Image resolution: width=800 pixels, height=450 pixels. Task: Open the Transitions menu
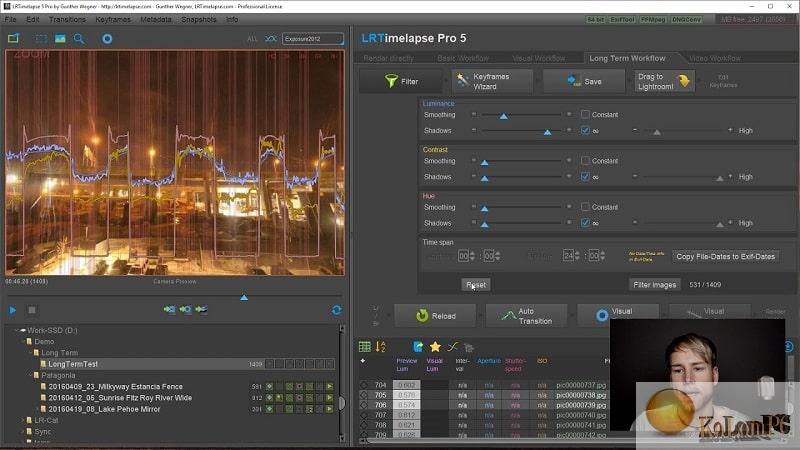tap(67, 19)
